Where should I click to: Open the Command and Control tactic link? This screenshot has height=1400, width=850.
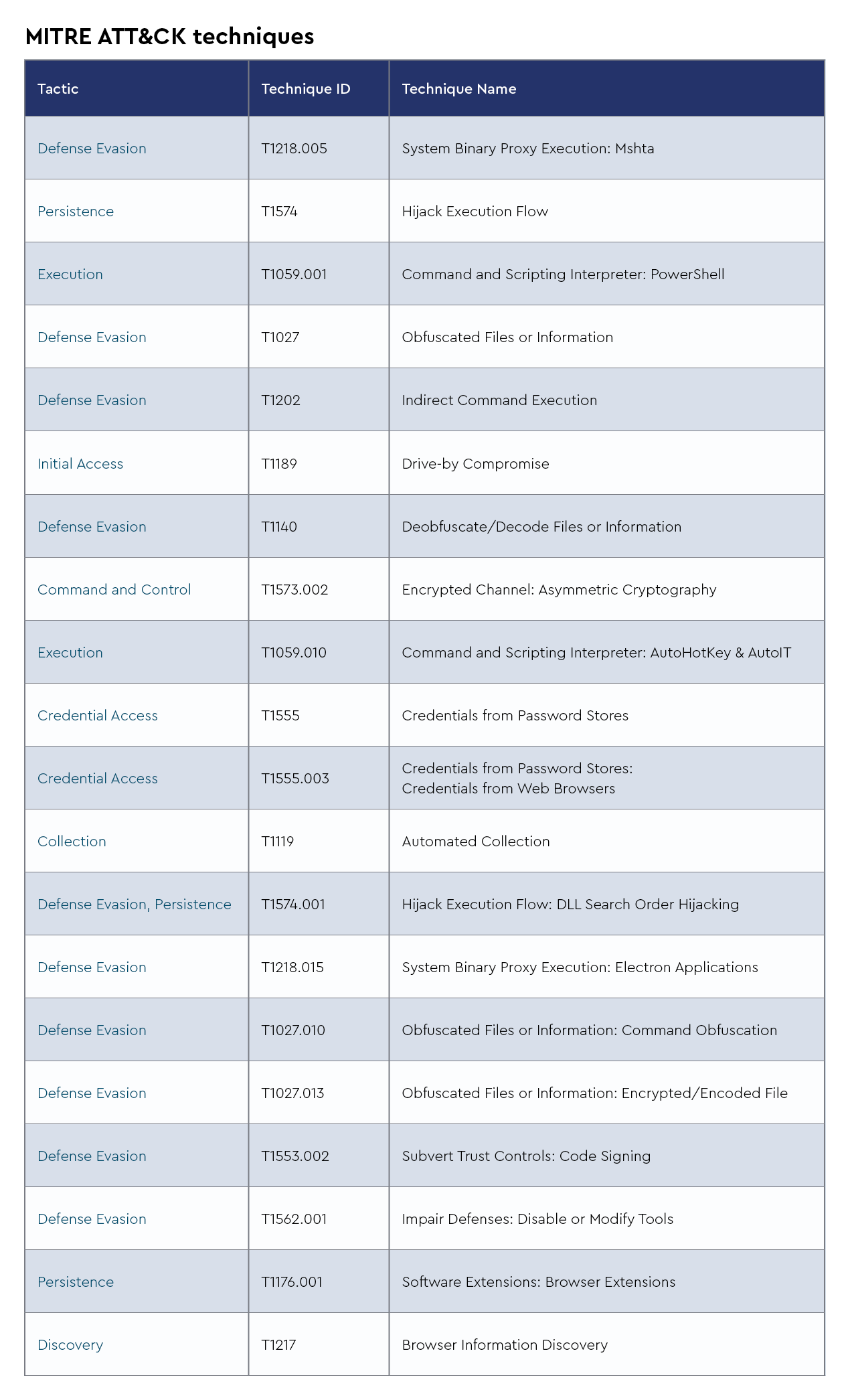coord(114,590)
